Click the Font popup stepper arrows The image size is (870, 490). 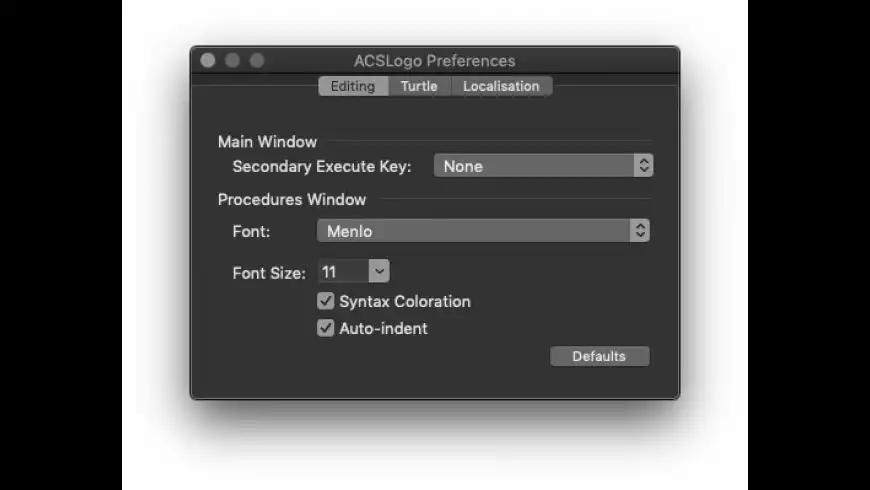click(x=640, y=230)
